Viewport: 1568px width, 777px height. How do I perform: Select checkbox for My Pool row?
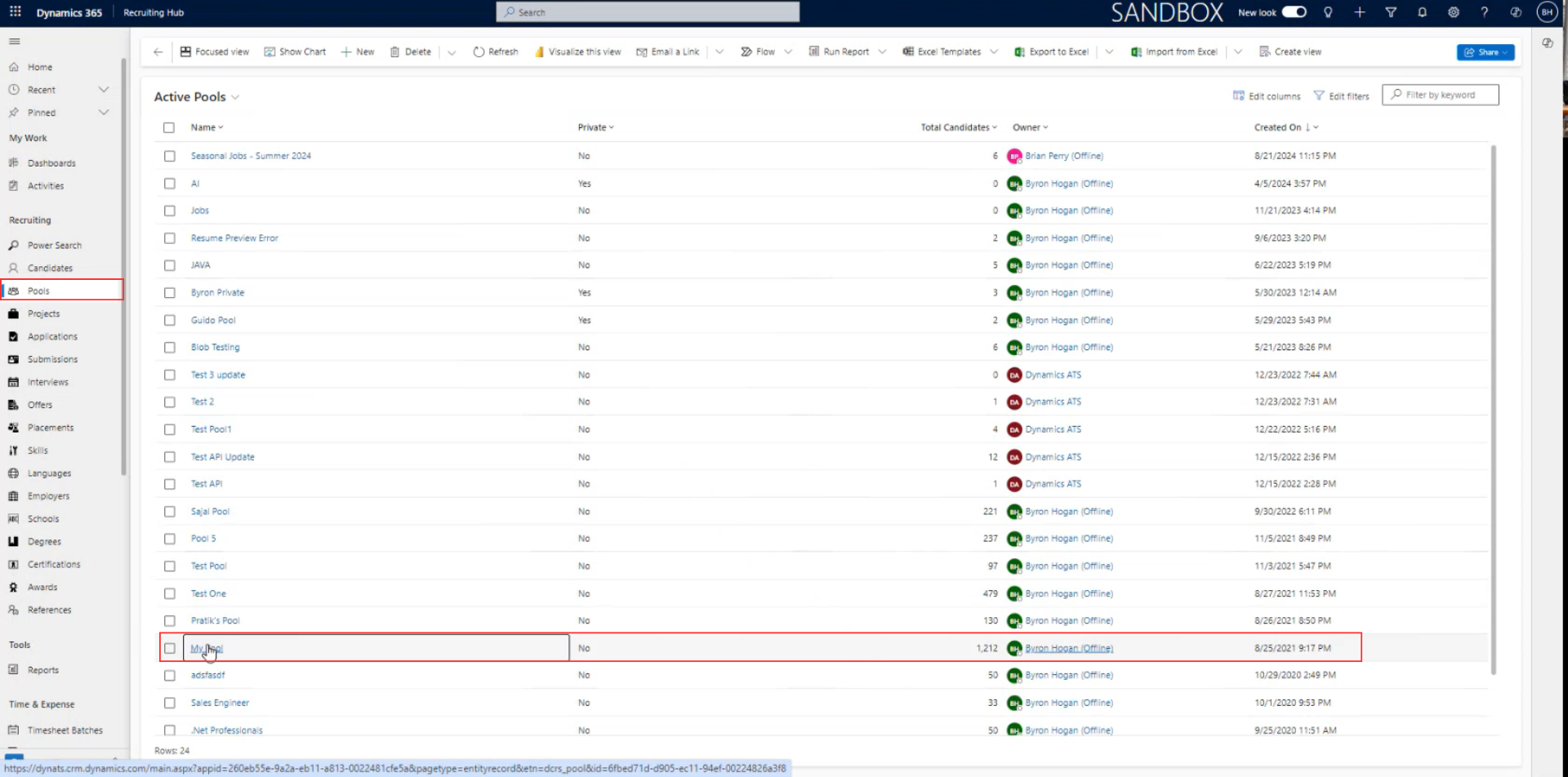pyautogui.click(x=169, y=648)
